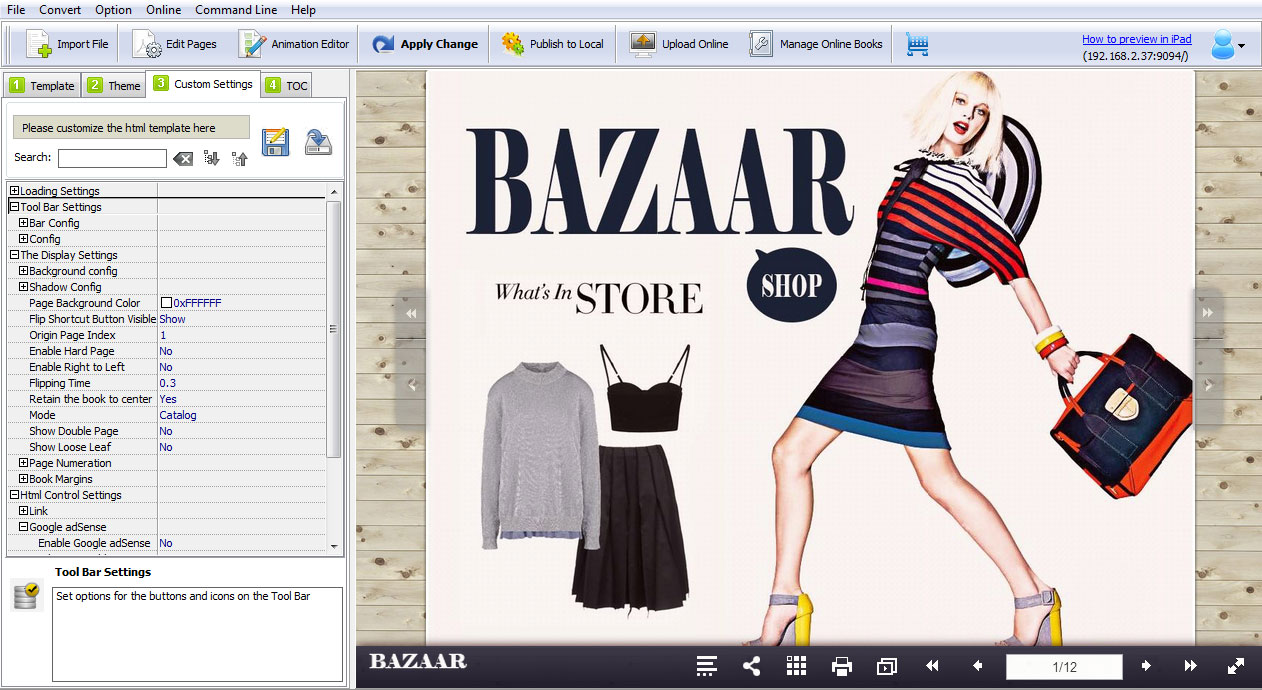Open the File menu
This screenshot has height=690, width=1262.
(16, 10)
